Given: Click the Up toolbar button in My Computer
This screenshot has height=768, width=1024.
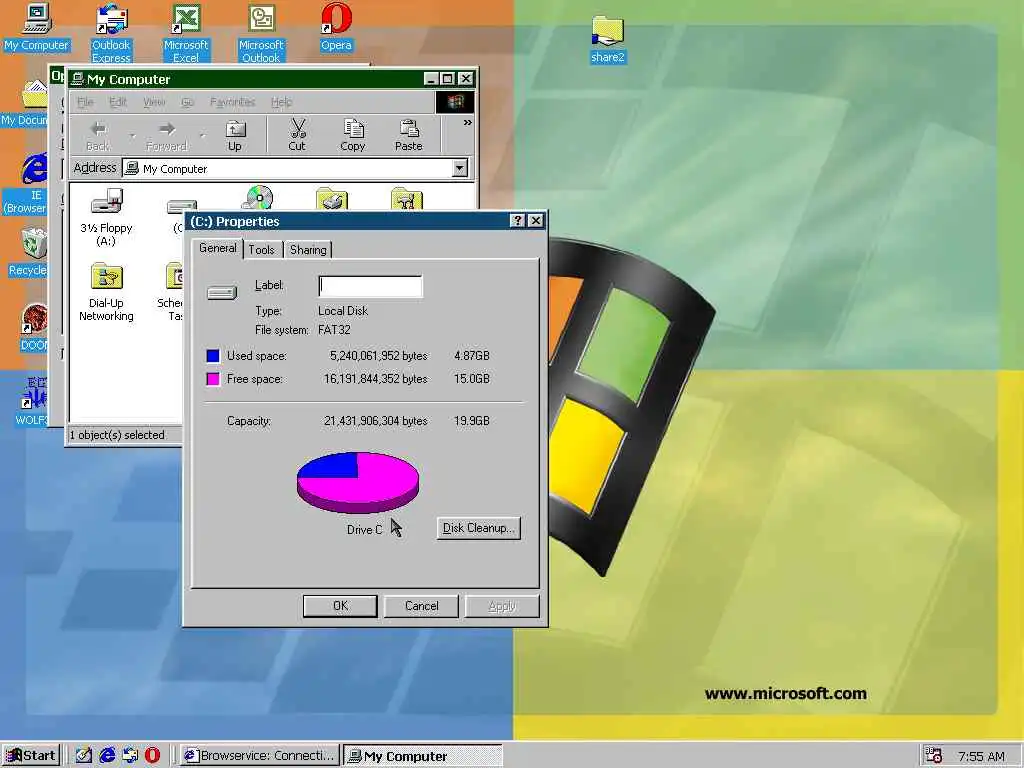Looking at the screenshot, I should pyautogui.click(x=234, y=136).
